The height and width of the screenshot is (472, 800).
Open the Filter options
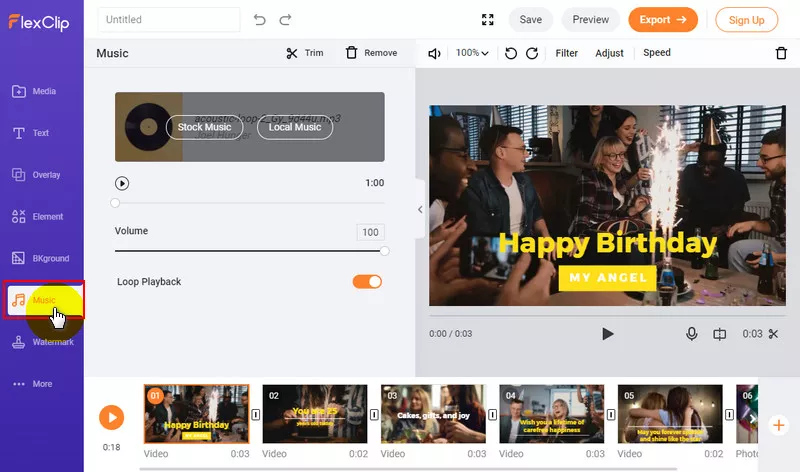(x=566, y=53)
